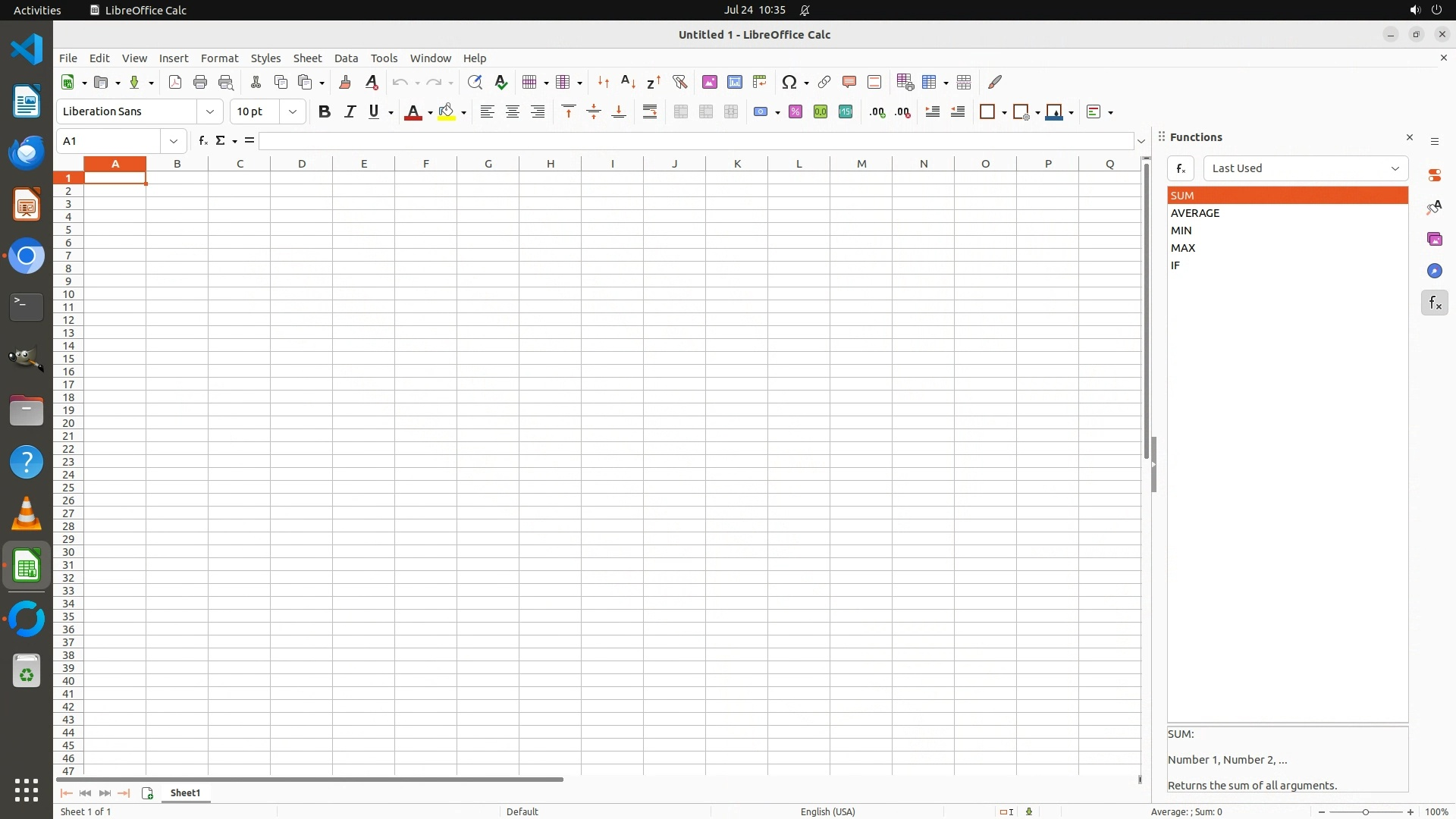Open the Navigator from the sidebar
This screenshot has height=819, width=1456.
[1434, 271]
